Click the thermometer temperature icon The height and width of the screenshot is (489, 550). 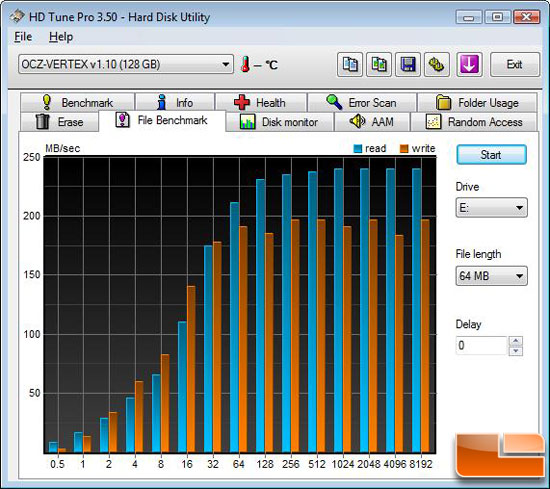point(246,65)
